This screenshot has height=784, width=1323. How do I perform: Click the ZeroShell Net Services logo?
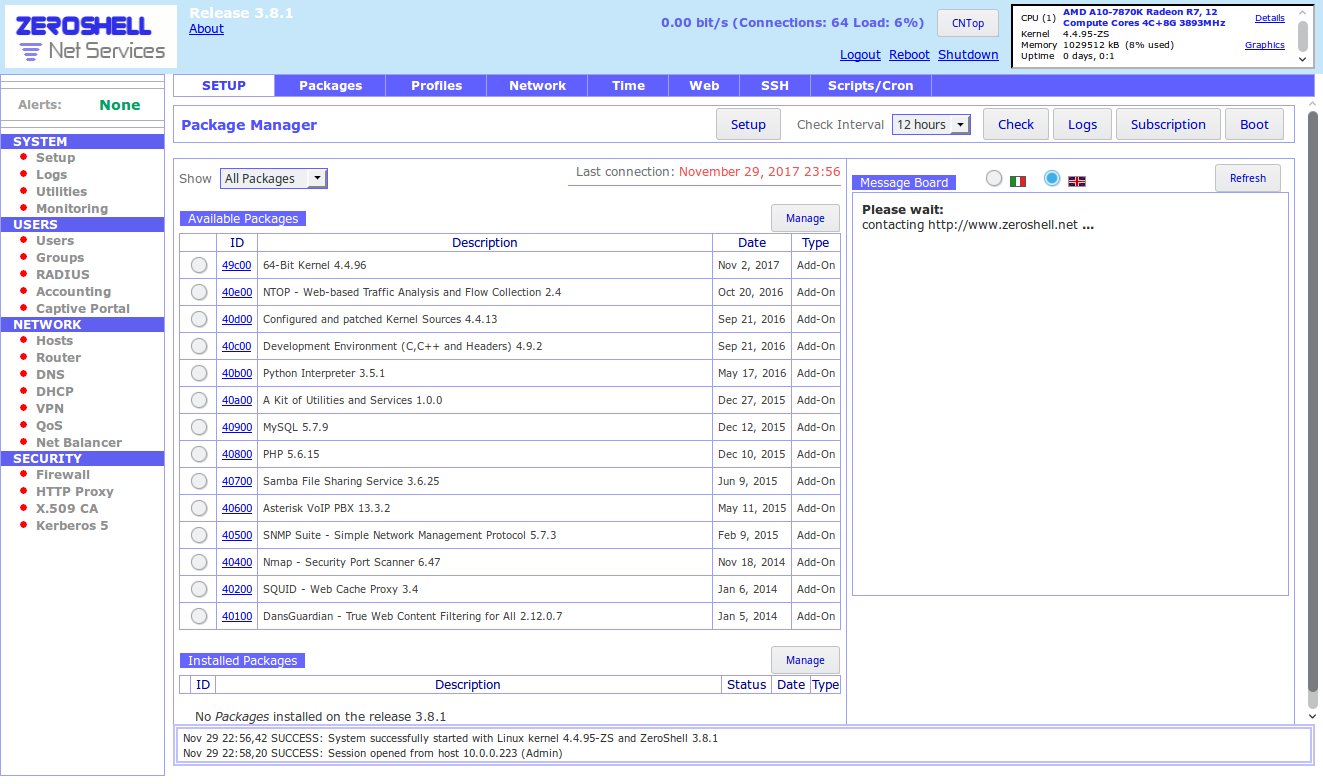(x=90, y=37)
